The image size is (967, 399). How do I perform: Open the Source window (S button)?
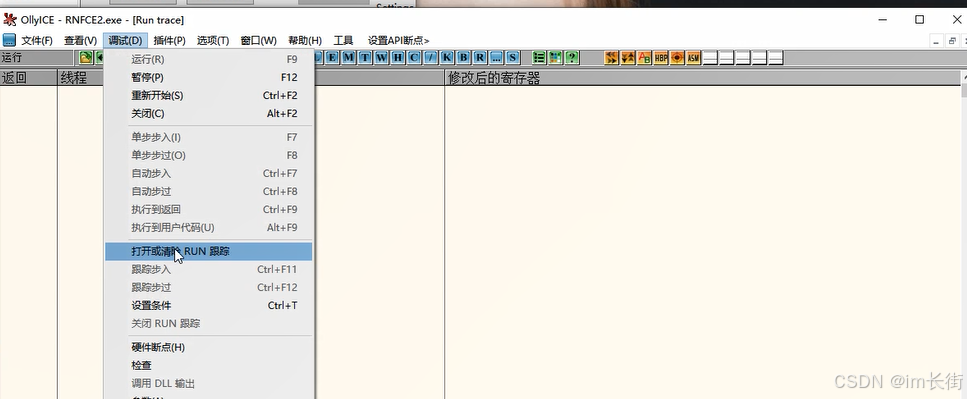click(512, 58)
